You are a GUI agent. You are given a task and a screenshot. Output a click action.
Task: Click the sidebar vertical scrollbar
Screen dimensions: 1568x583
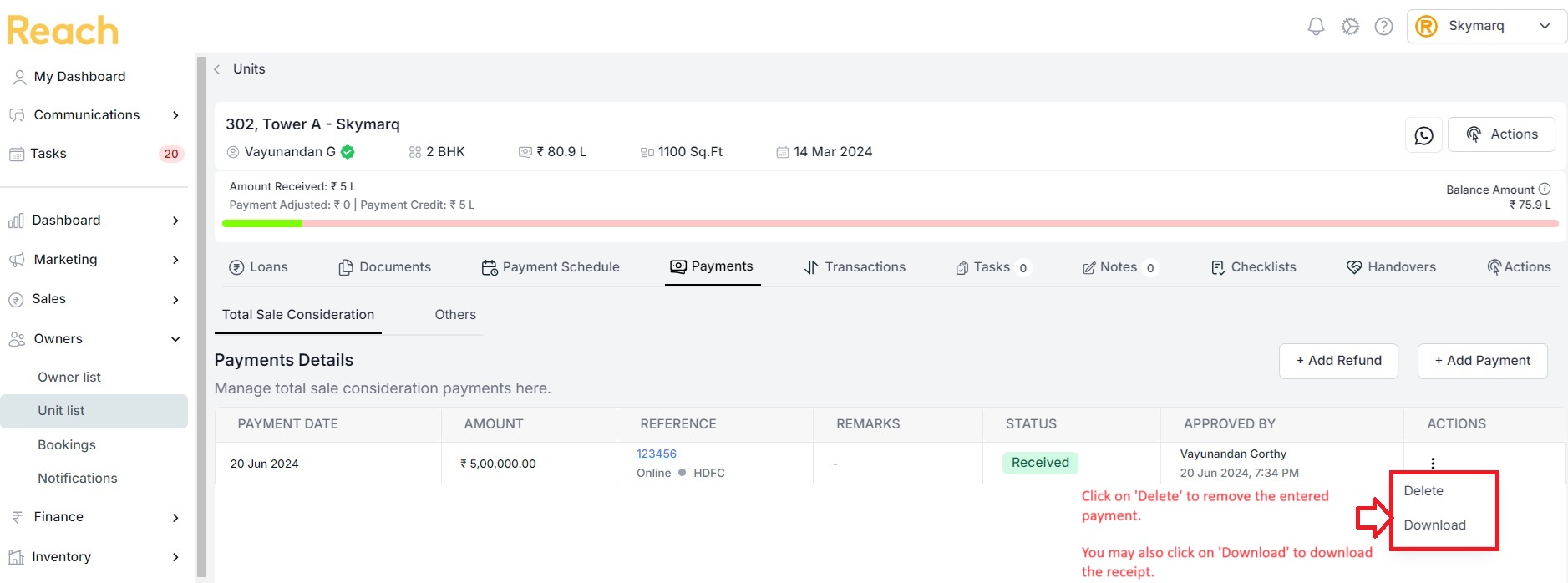pos(200,317)
